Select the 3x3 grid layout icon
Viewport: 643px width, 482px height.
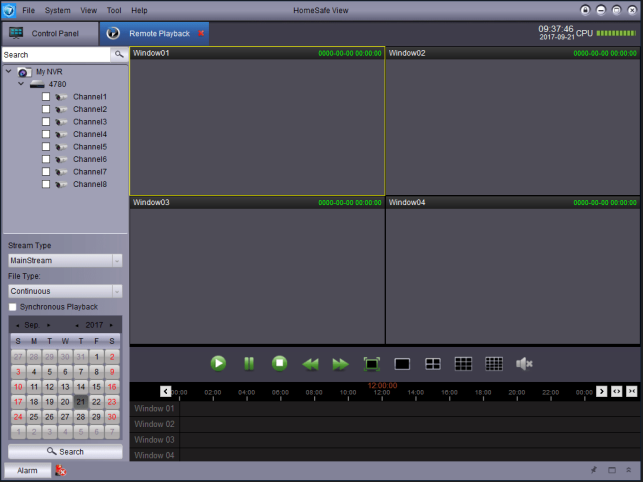pos(463,364)
